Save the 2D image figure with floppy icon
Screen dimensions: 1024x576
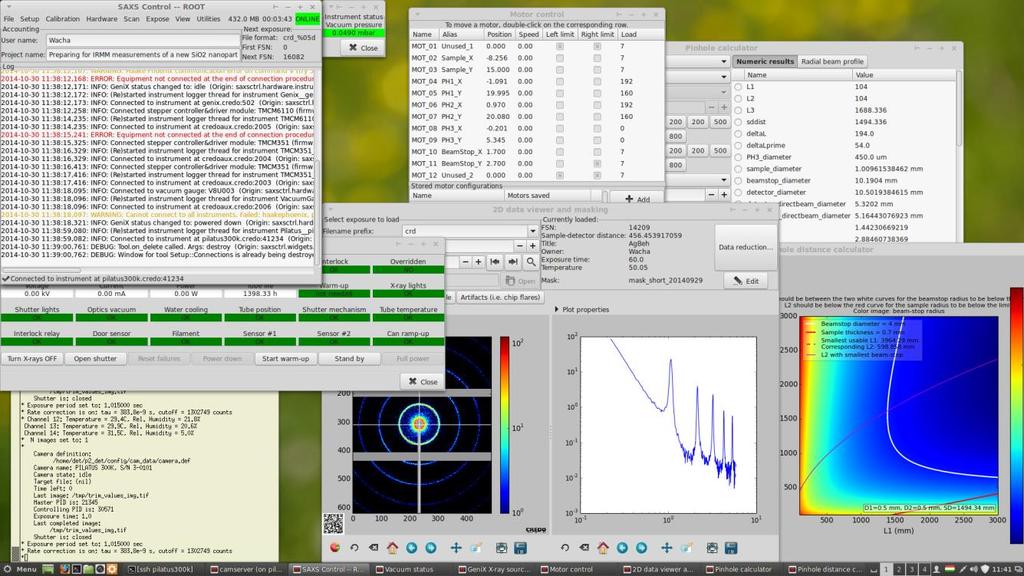point(520,548)
